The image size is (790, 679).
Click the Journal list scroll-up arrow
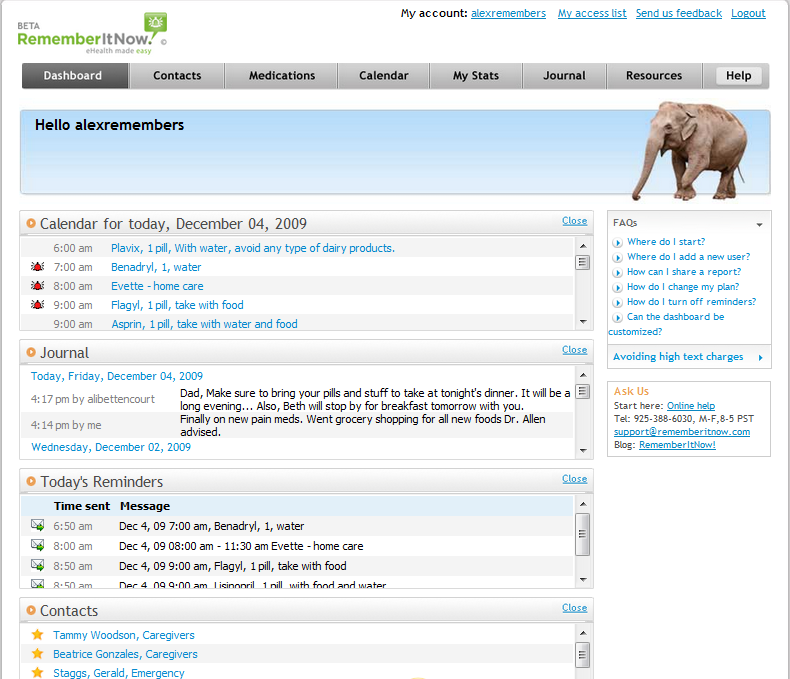(583, 375)
